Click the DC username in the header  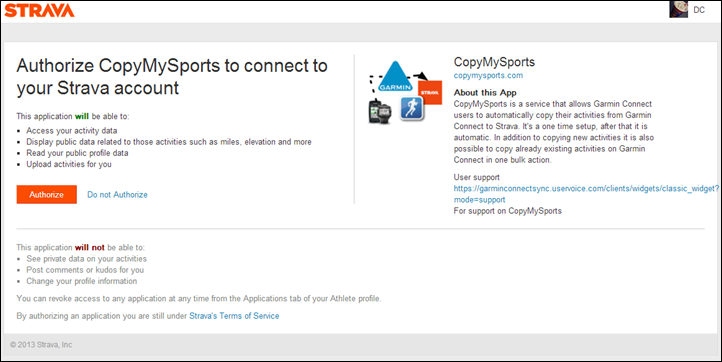tap(699, 10)
